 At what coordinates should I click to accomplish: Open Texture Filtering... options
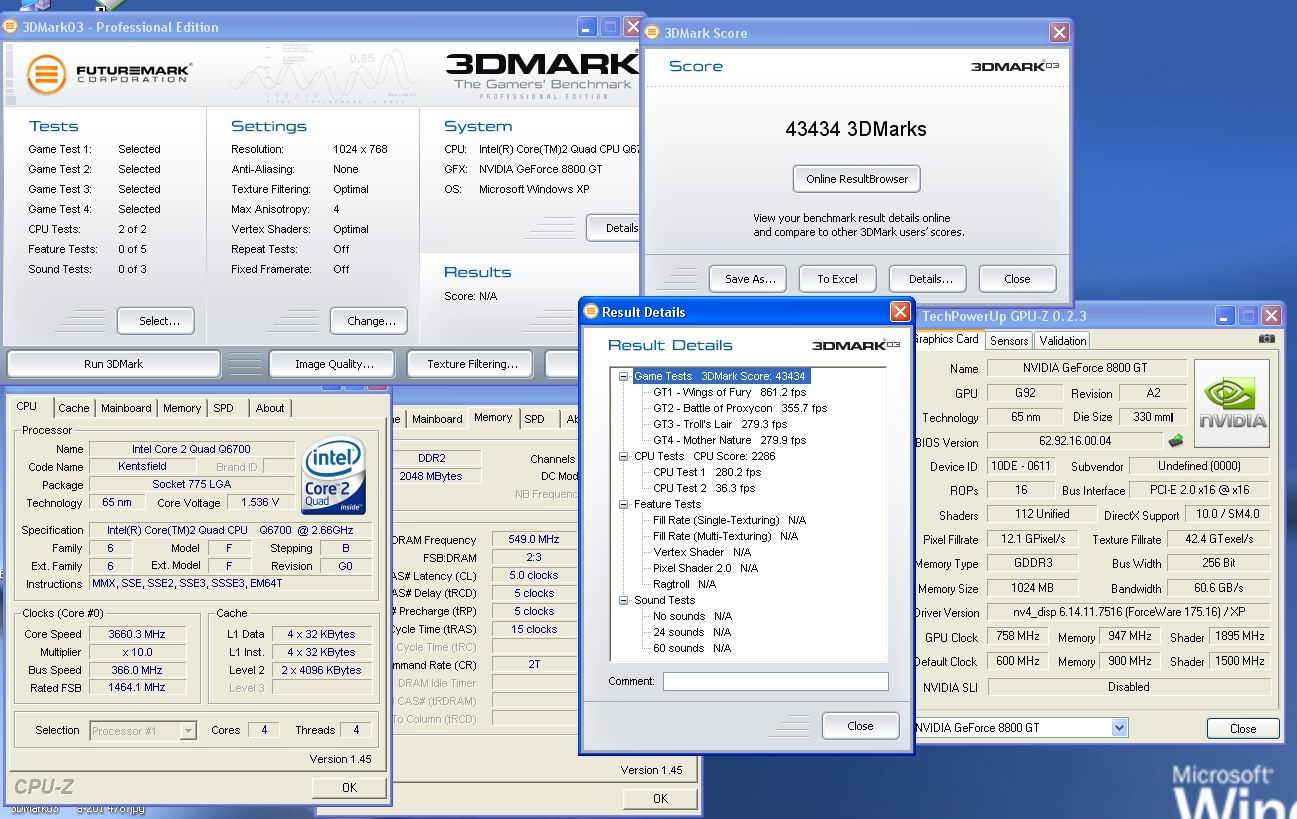(472, 364)
